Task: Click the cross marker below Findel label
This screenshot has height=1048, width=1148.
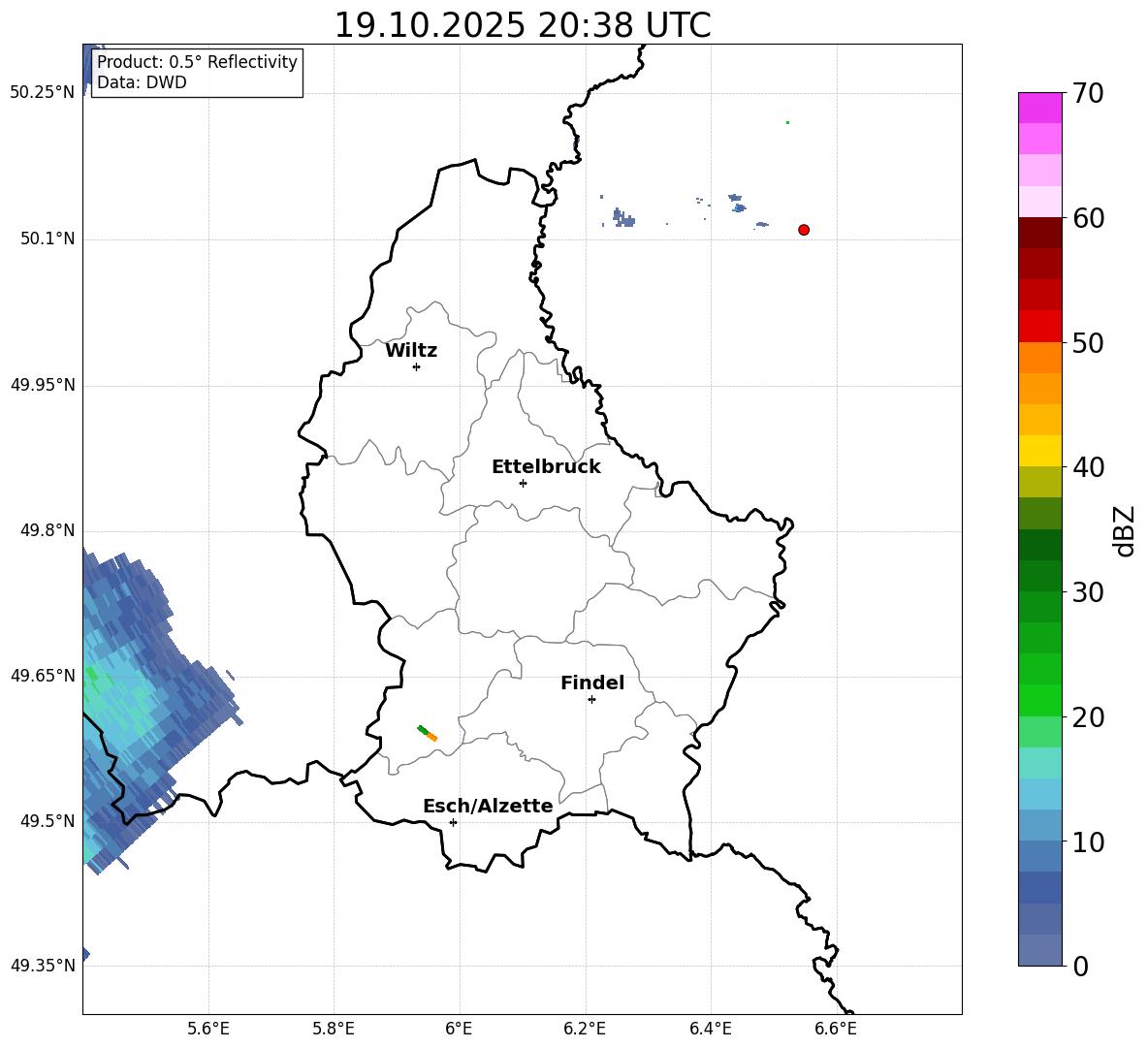Action: tap(591, 700)
